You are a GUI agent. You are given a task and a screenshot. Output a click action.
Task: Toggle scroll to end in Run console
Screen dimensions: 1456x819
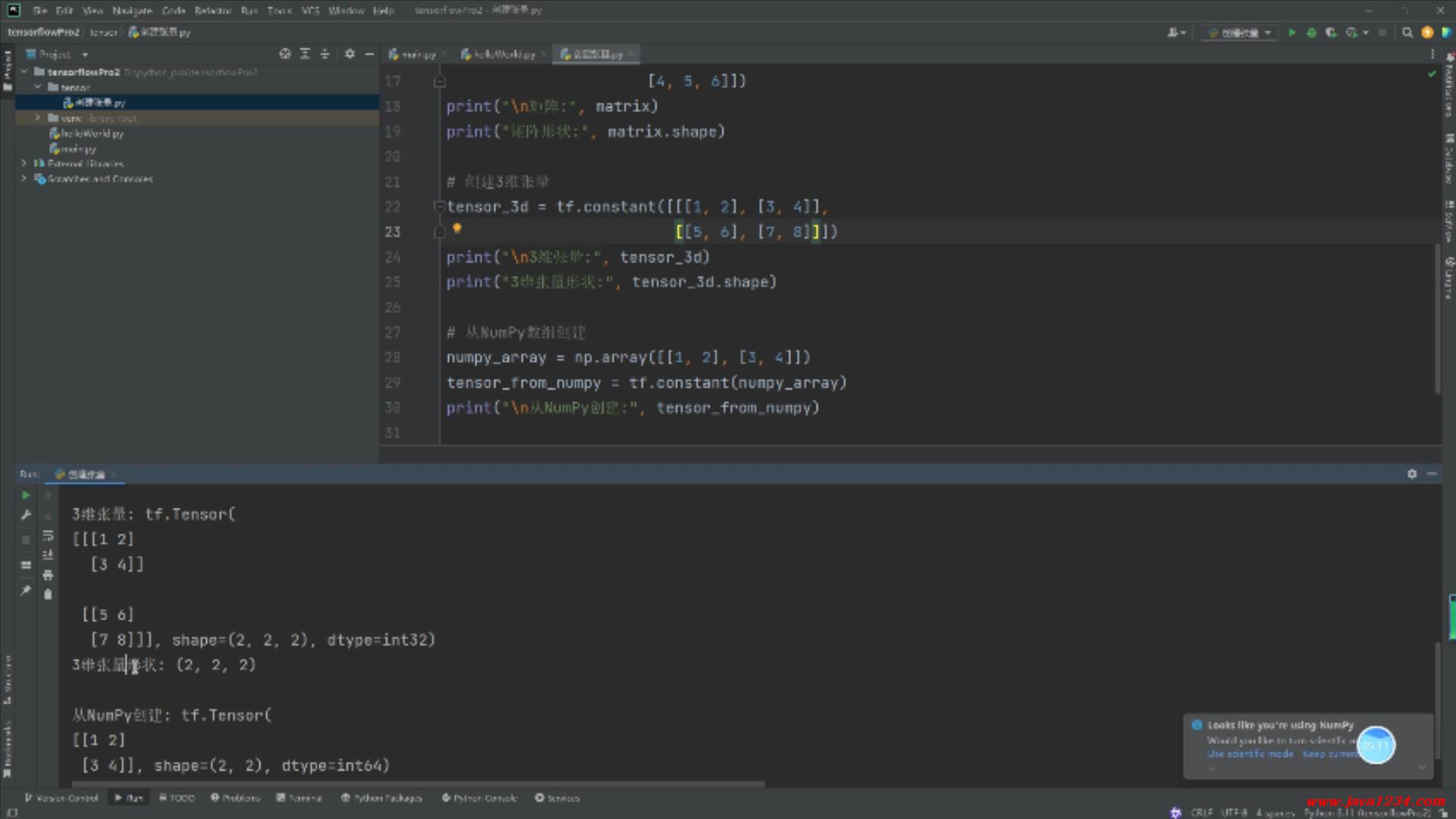48,555
